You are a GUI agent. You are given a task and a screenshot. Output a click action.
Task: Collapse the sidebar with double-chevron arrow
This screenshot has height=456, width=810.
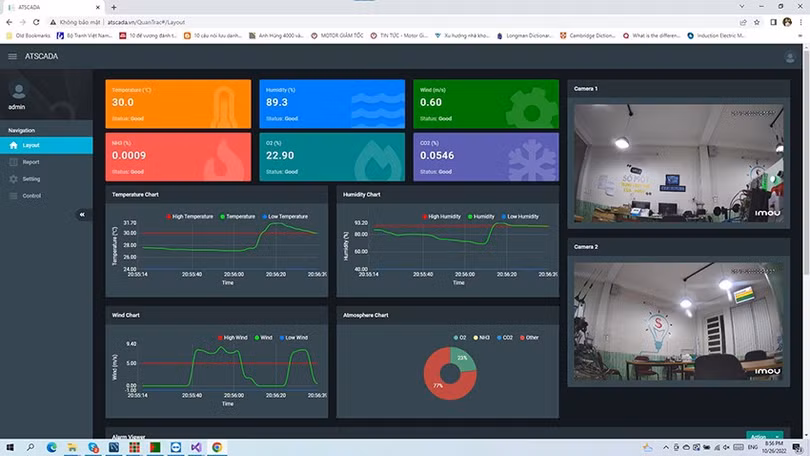click(x=82, y=214)
